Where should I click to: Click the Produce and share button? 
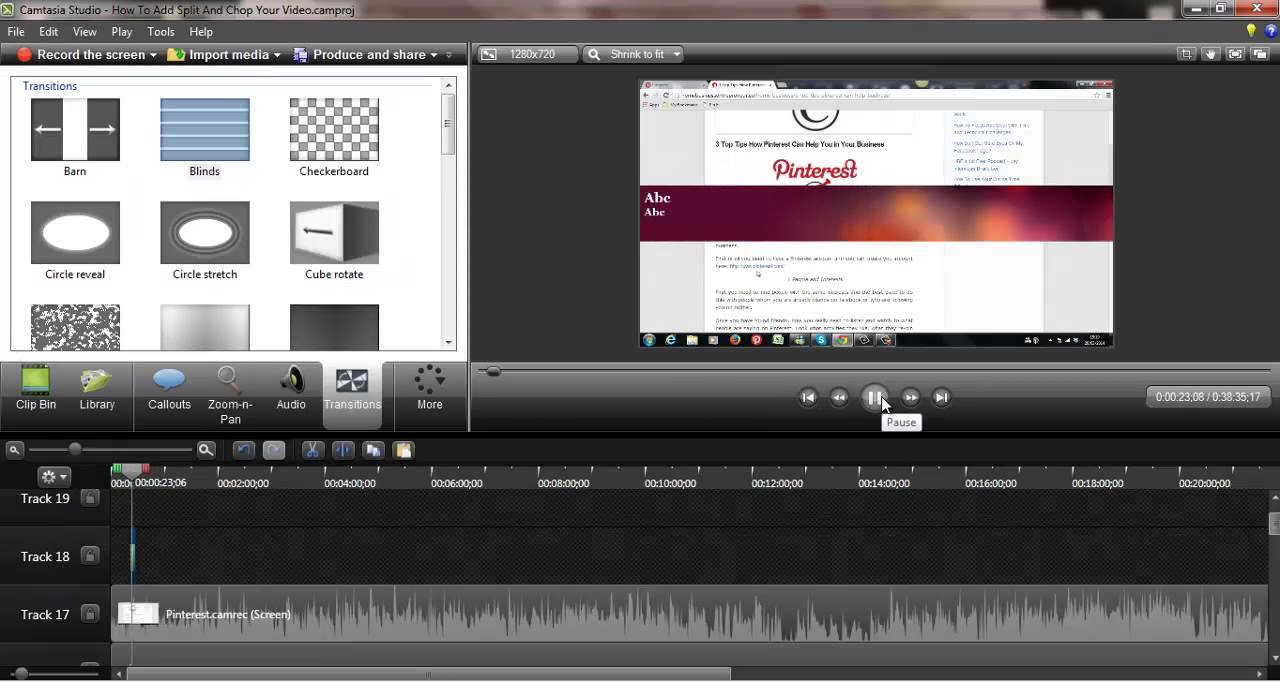[360, 55]
